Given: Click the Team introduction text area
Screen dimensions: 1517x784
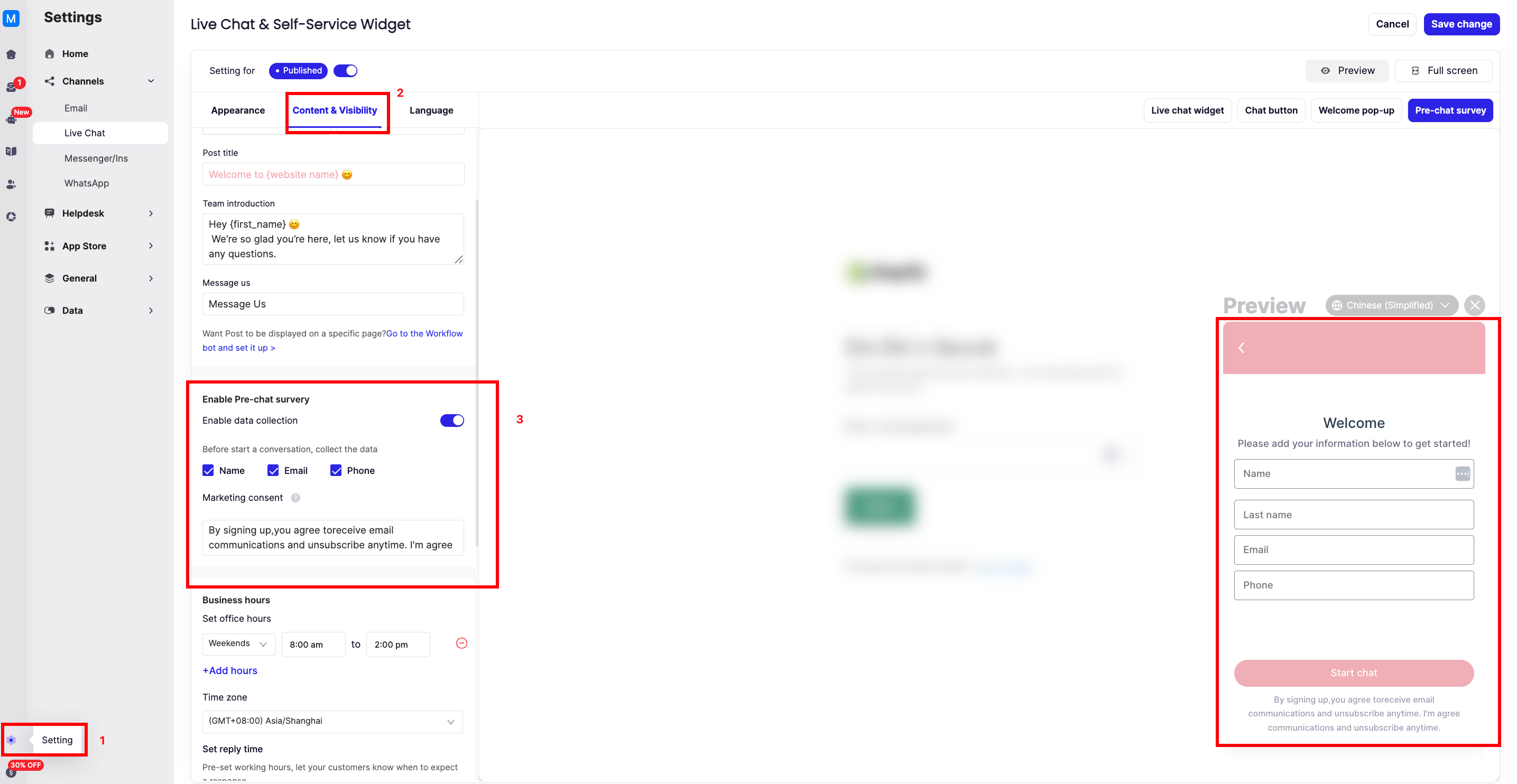Looking at the screenshot, I should [334, 239].
